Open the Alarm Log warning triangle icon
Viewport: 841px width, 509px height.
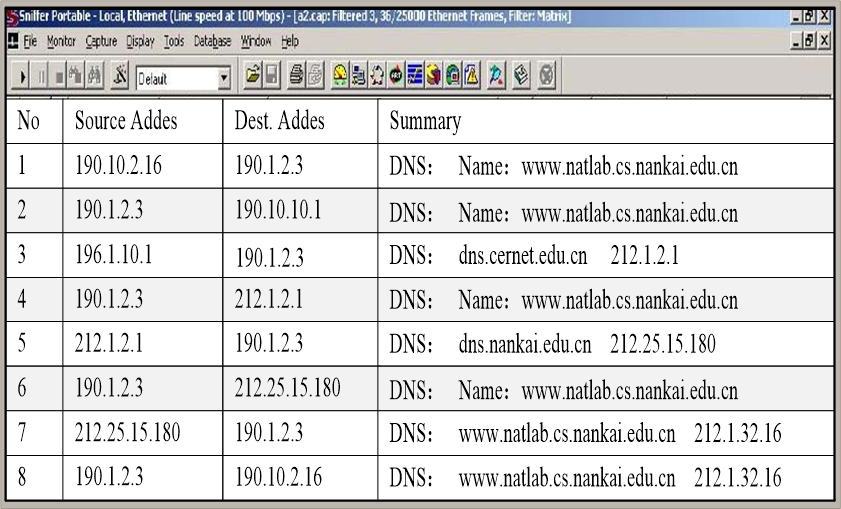tap(471, 75)
